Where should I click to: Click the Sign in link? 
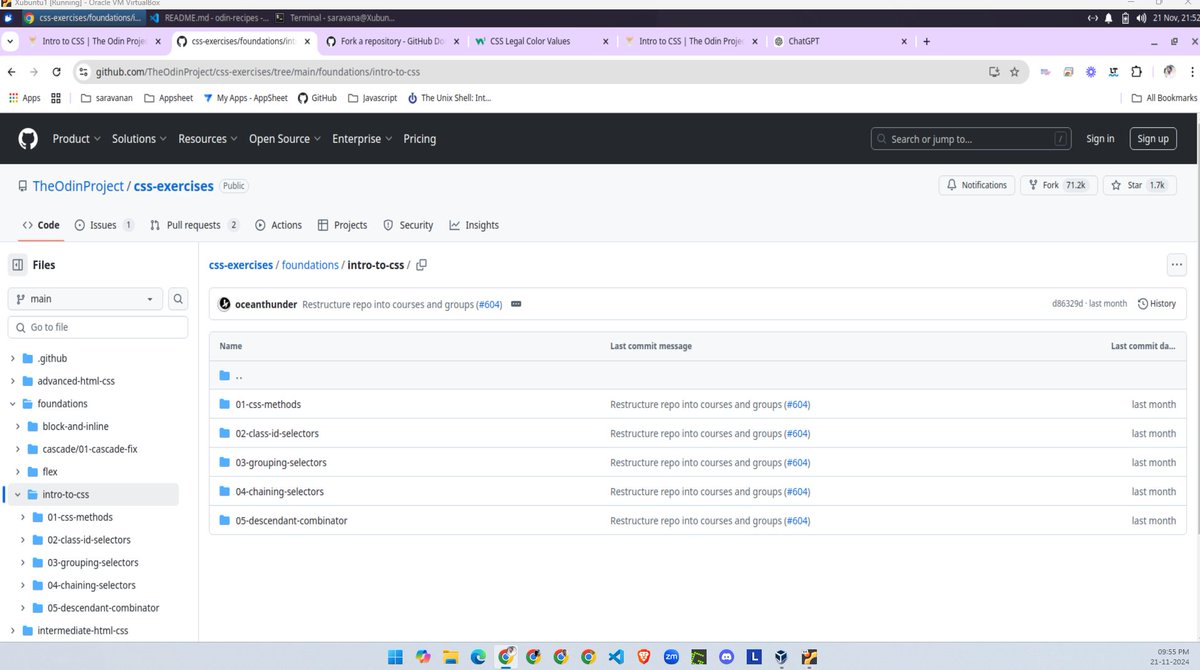(1100, 139)
